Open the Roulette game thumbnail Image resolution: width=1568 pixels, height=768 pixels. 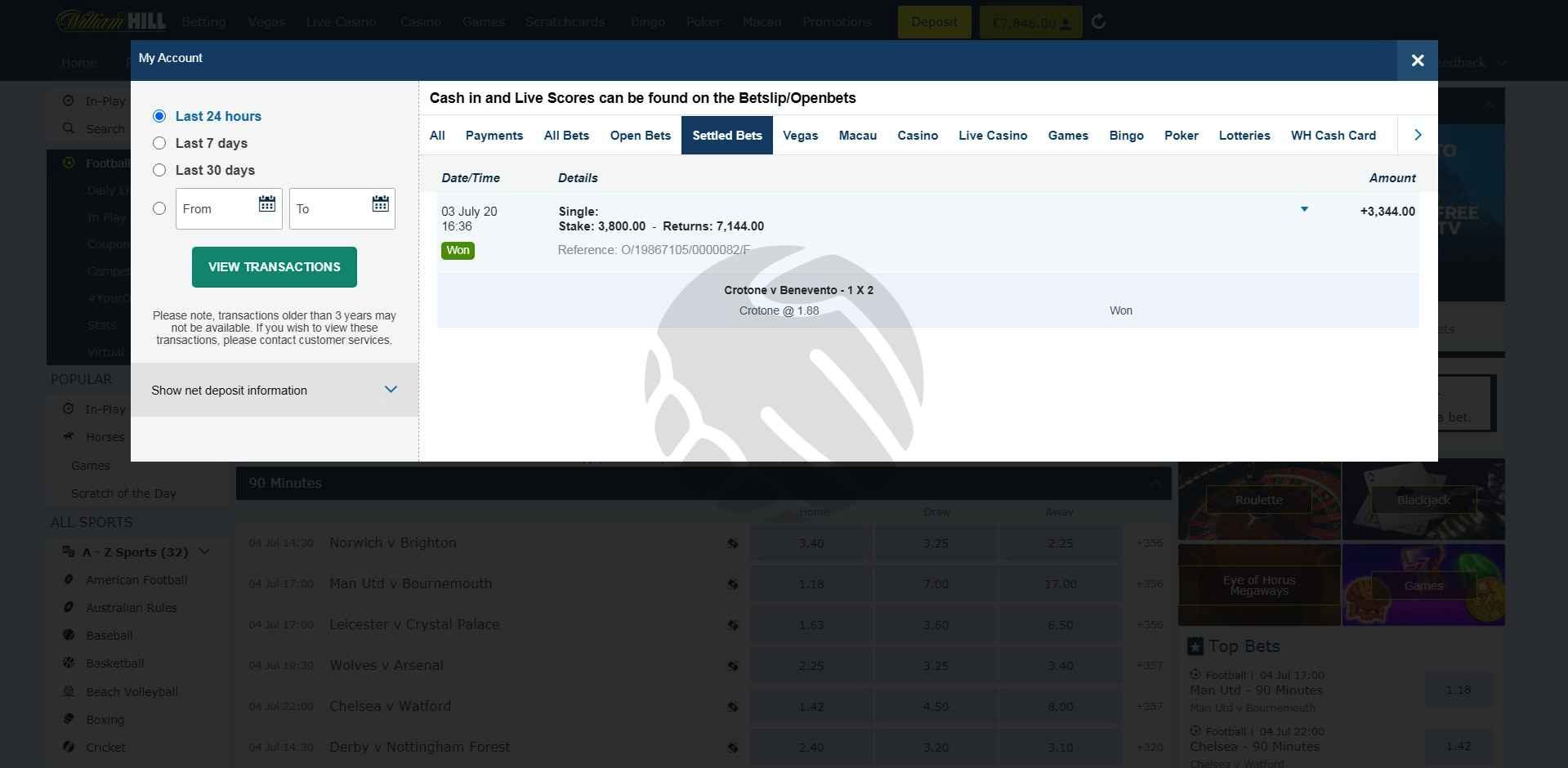1259,500
